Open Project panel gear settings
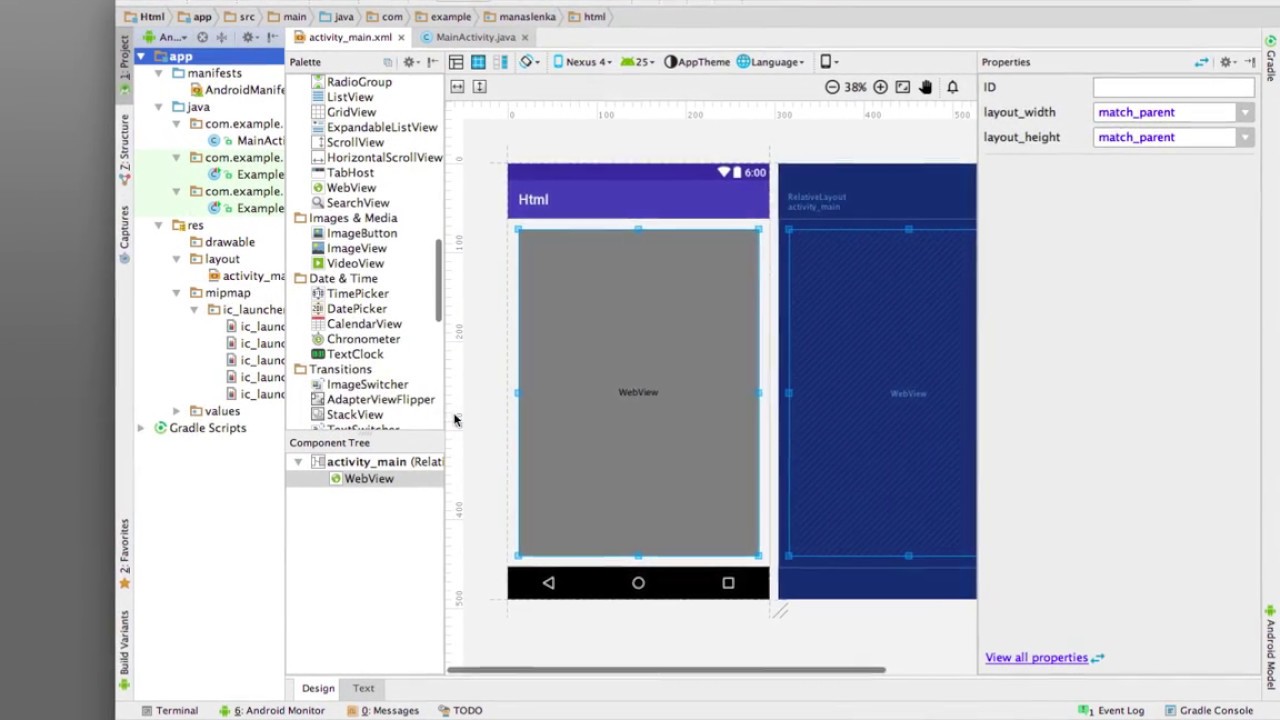 pos(249,37)
